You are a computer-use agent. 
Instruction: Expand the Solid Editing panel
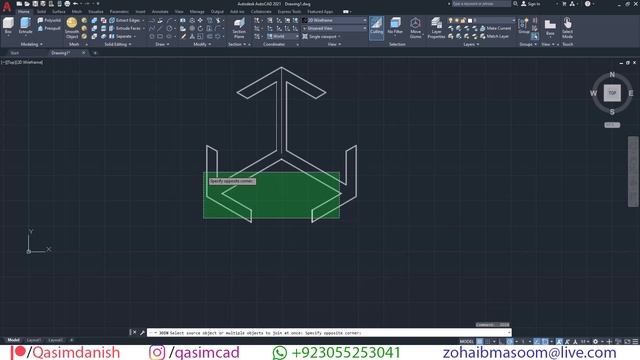(x=118, y=44)
